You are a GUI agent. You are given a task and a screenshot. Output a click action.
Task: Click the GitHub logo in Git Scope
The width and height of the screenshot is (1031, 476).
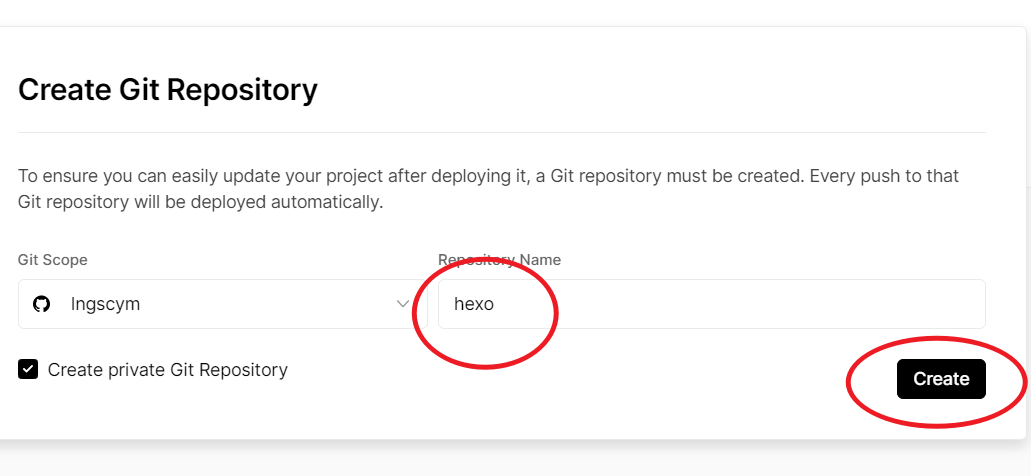click(x=41, y=304)
